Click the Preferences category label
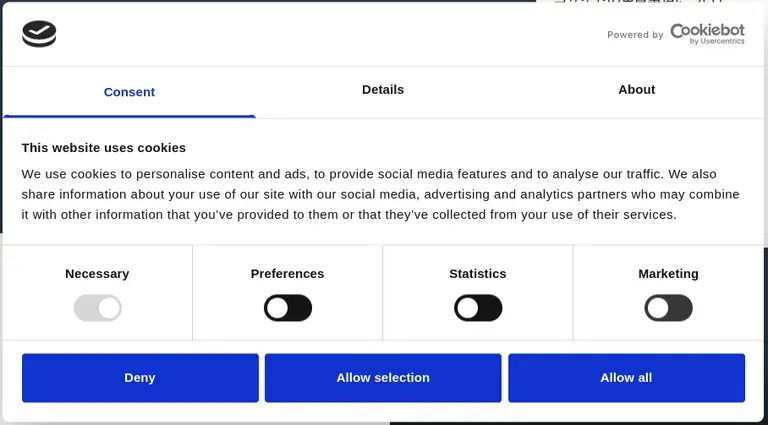This screenshot has width=768, height=425. [x=288, y=274]
